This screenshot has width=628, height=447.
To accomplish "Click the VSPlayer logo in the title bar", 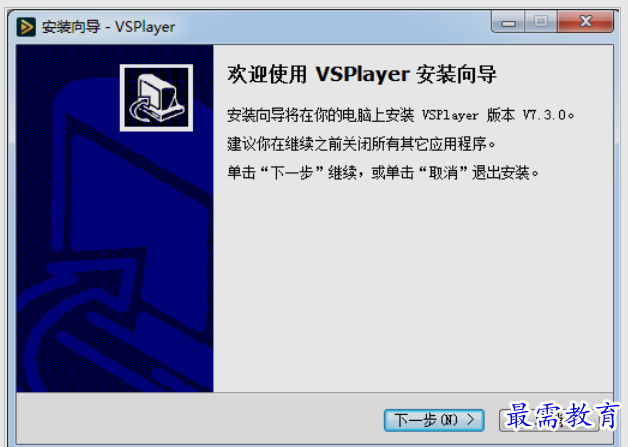I will pos(26,27).
